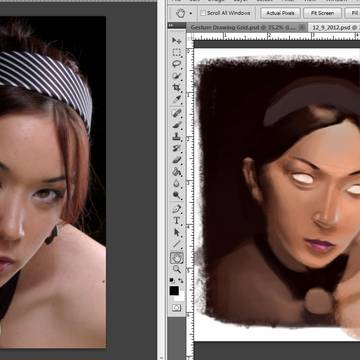Click the Actual Pixels button
Screen dimensions: 360x360
point(280,13)
